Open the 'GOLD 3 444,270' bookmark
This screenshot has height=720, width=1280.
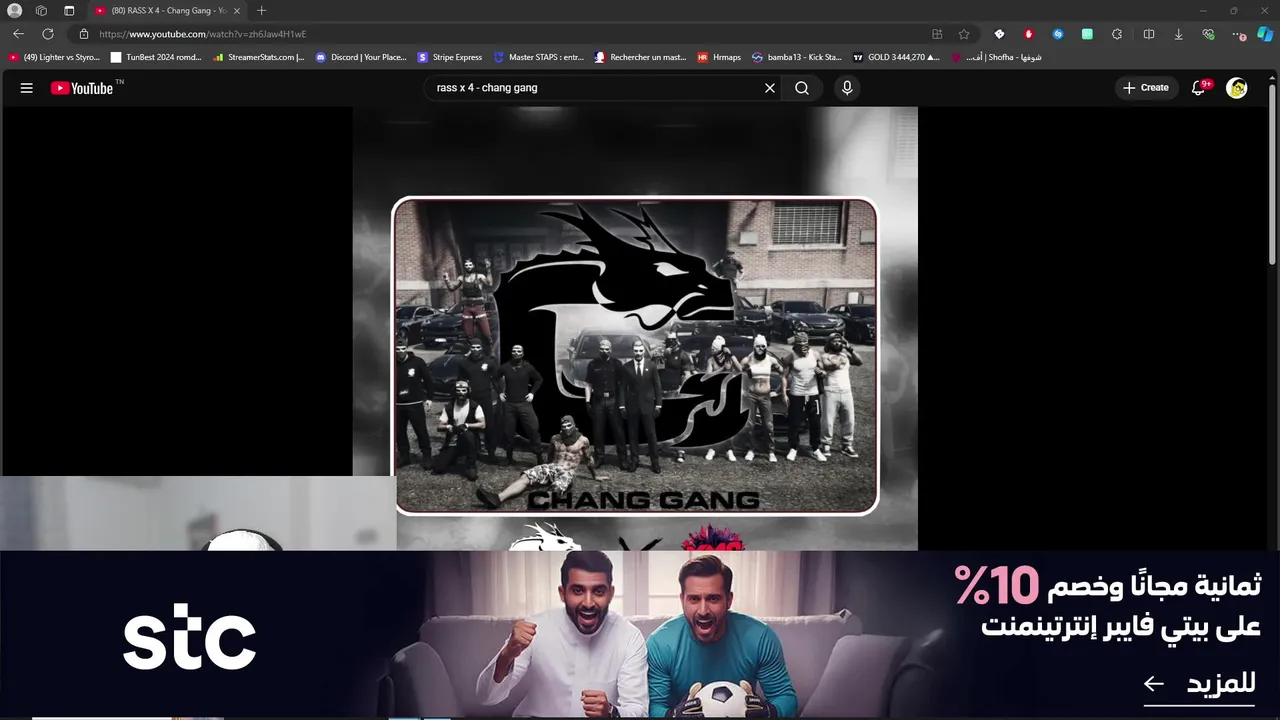896,57
